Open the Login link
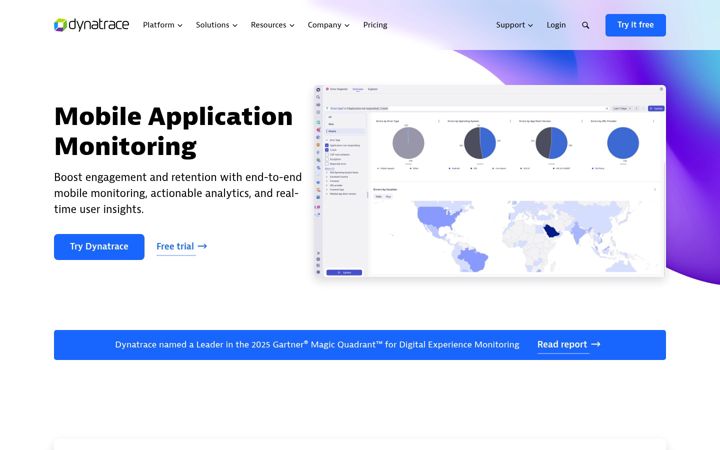720x450 pixels. (556, 25)
